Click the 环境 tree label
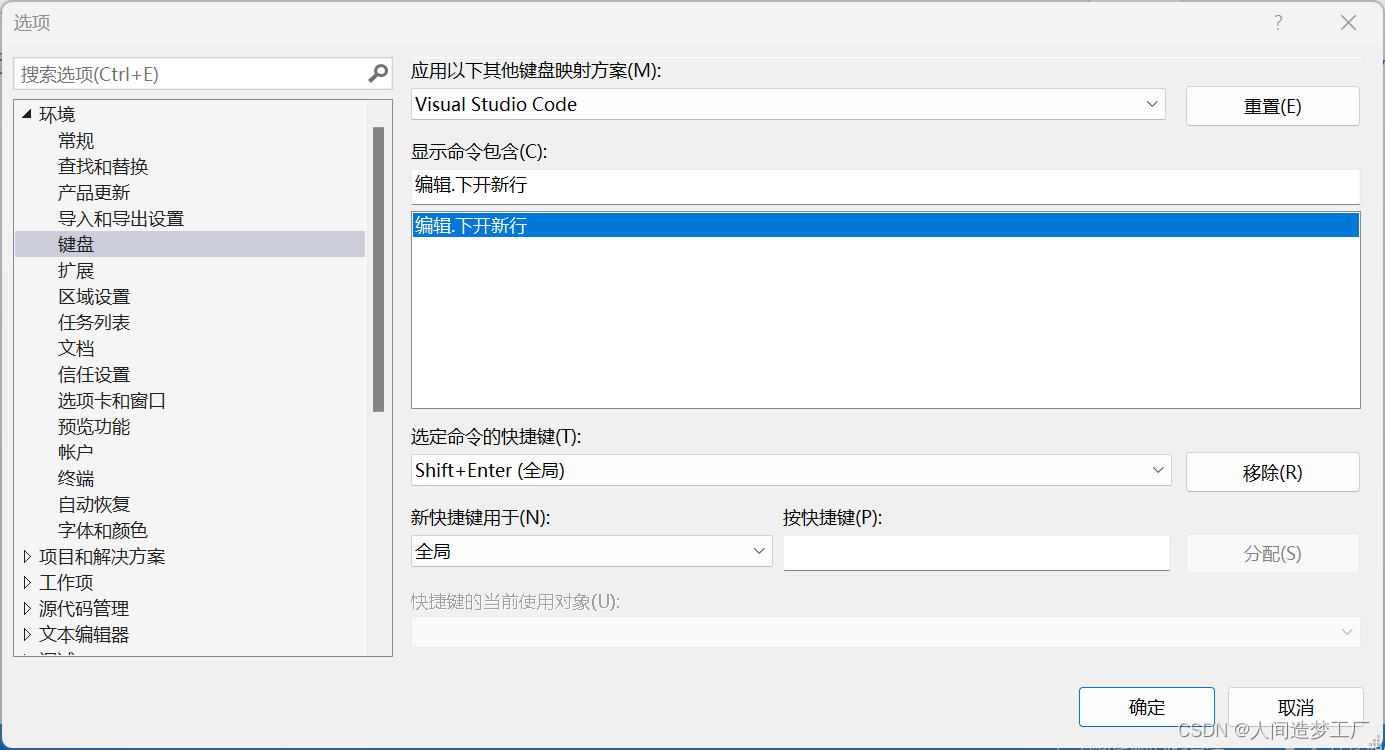The width and height of the screenshot is (1385, 750). [57, 115]
